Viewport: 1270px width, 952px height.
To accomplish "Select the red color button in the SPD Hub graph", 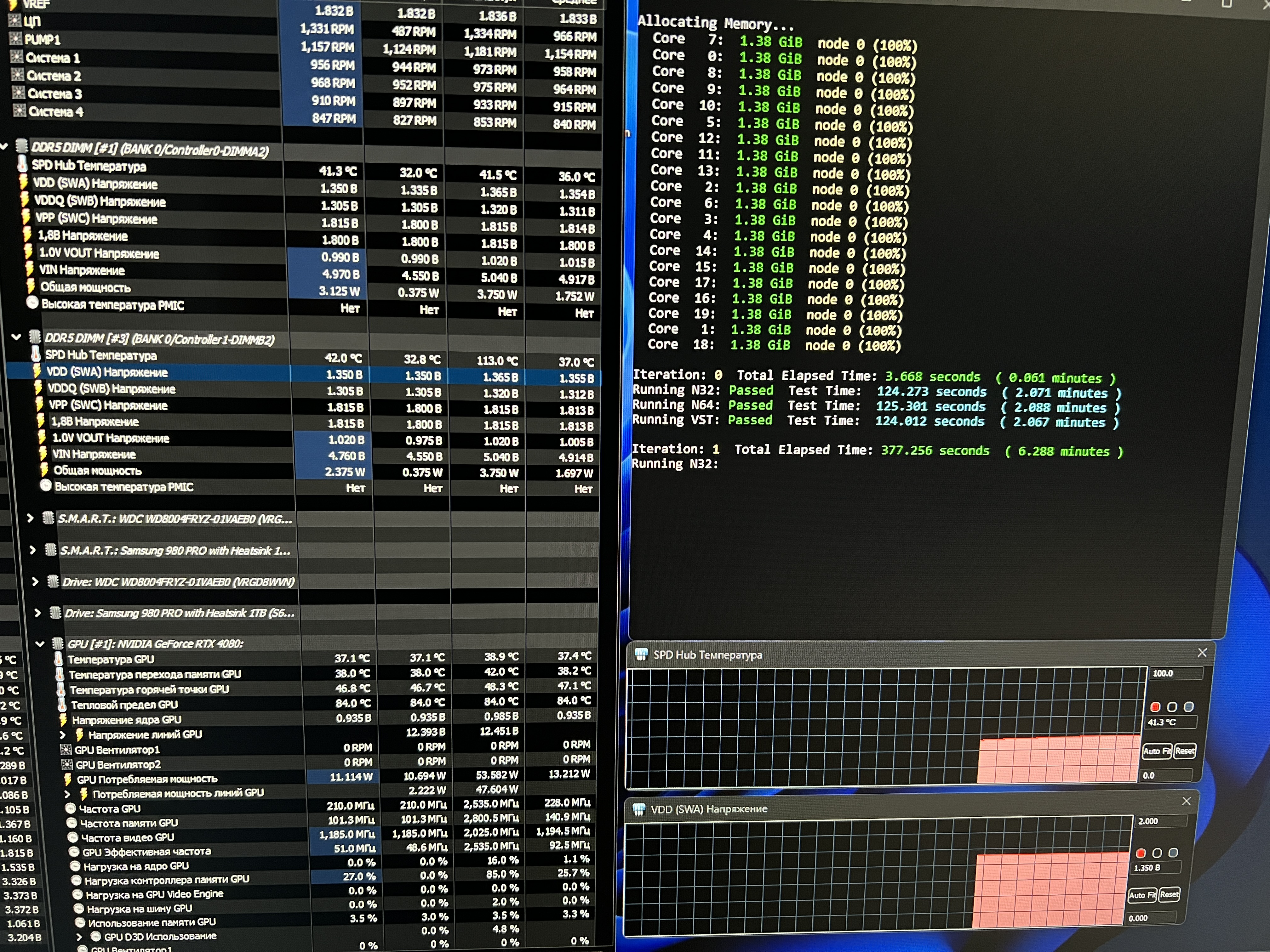I will coord(1156,707).
